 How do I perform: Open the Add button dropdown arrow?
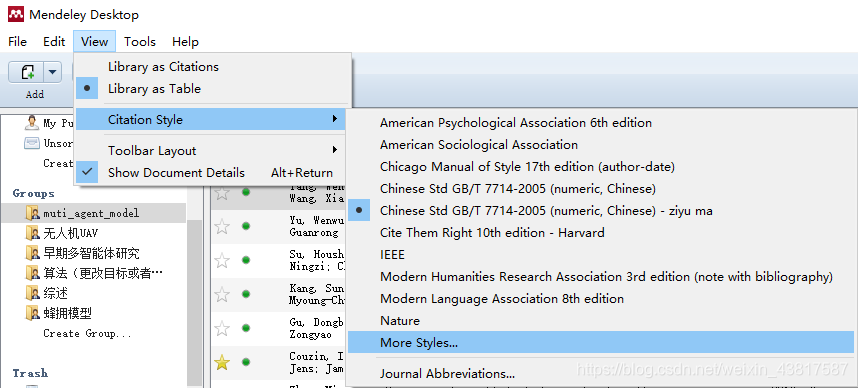pos(53,72)
